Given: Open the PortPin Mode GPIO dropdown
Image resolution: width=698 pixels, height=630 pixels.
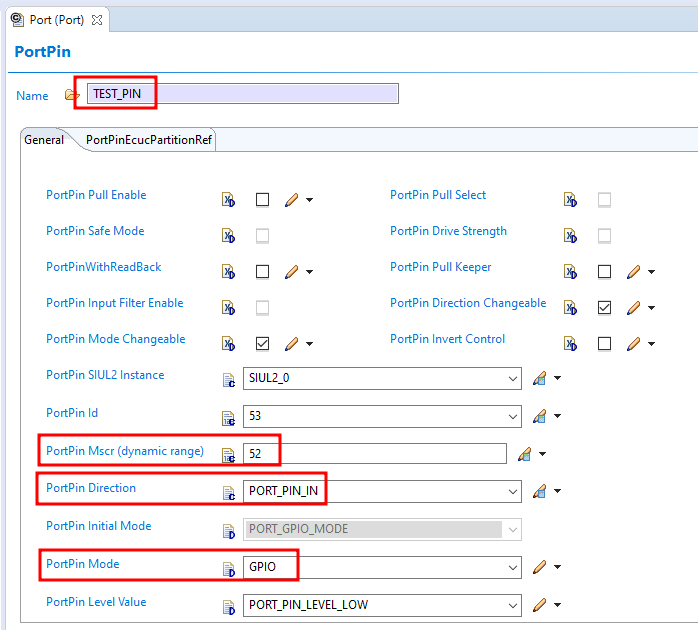Looking at the screenshot, I should point(513,568).
